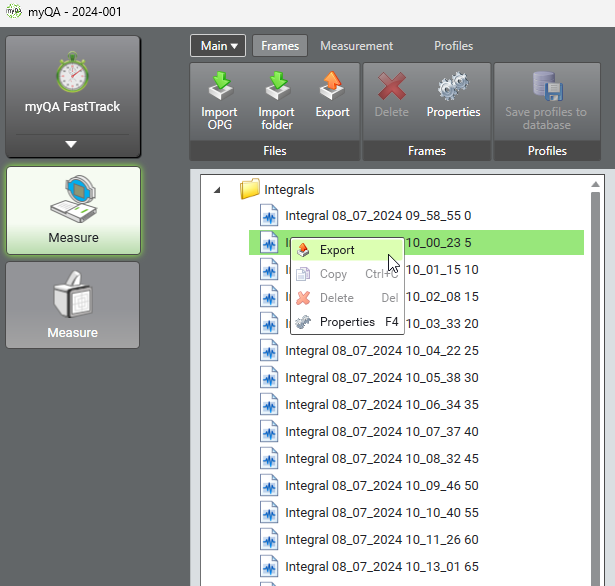Click file icon of integral 10_06_34 35
This screenshot has height=586, width=615.
[269, 404]
